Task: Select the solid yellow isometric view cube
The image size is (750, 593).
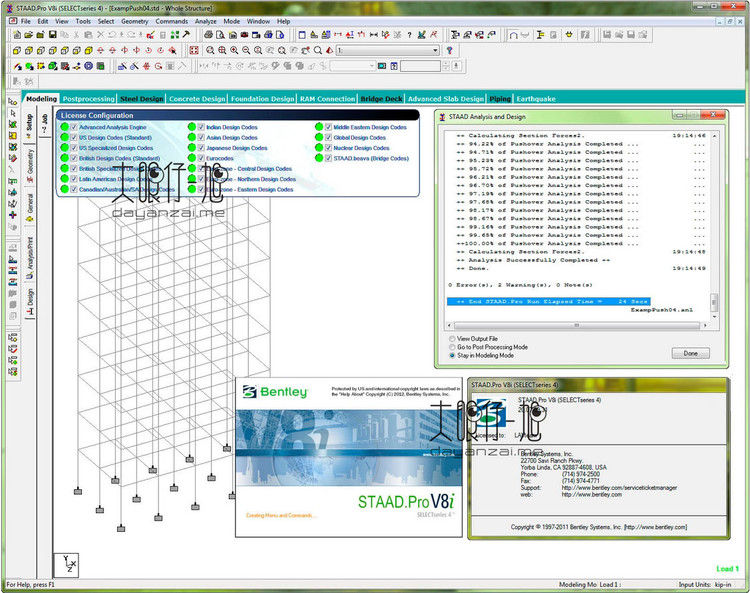Action: point(88,50)
